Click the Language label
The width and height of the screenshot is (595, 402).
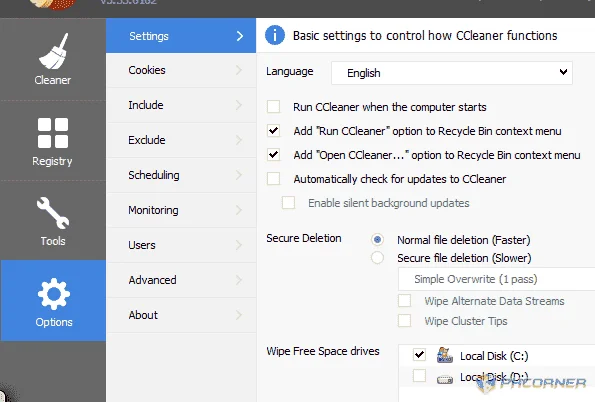[290, 71]
